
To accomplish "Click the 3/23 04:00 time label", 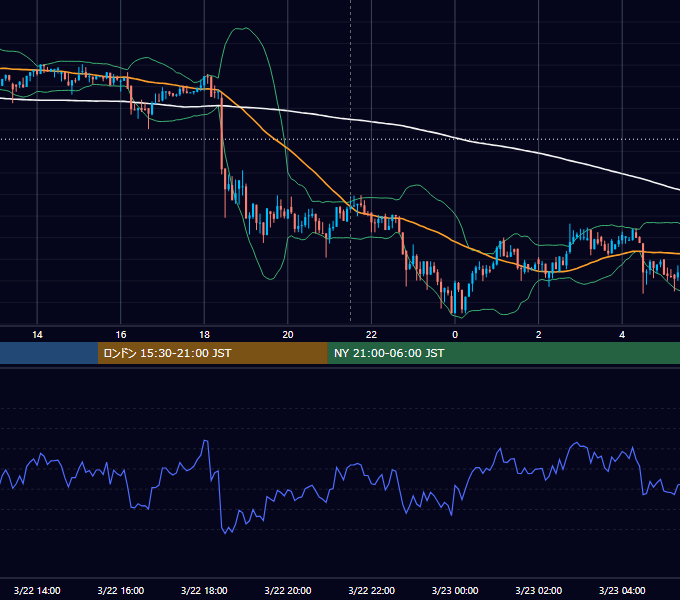I will point(622,590).
